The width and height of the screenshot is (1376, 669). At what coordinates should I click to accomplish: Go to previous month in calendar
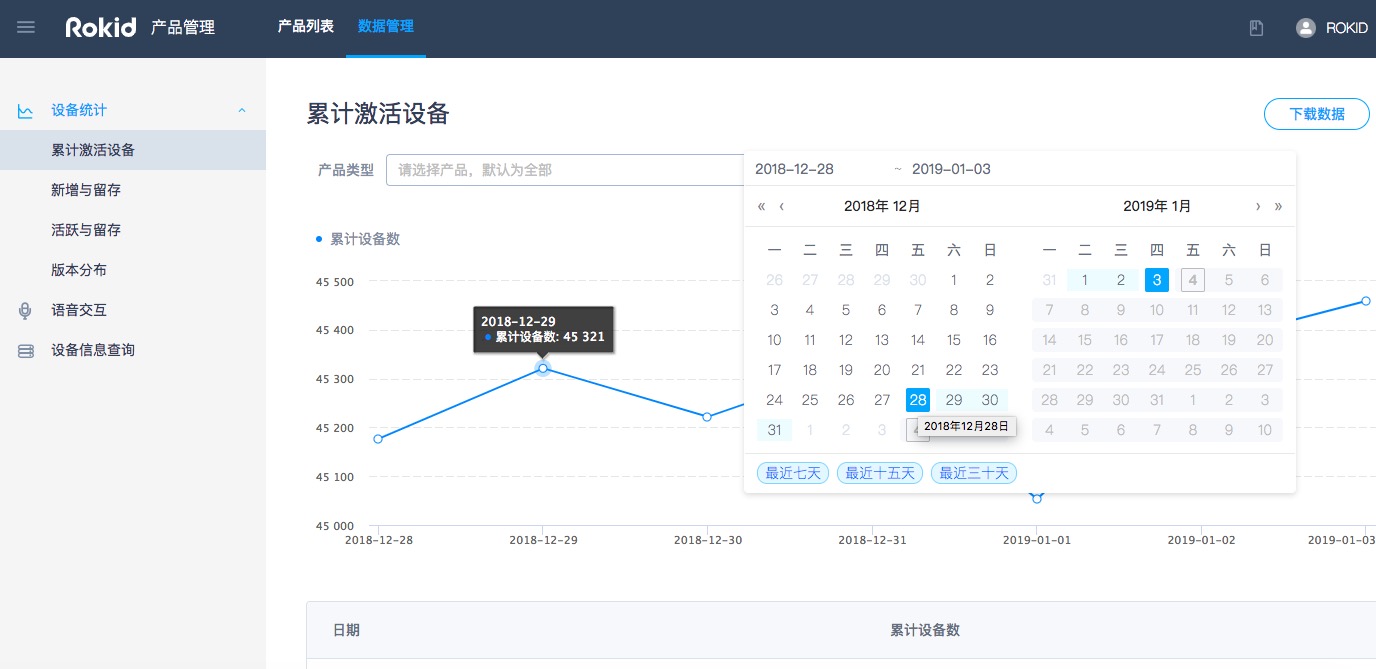(782, 207)
